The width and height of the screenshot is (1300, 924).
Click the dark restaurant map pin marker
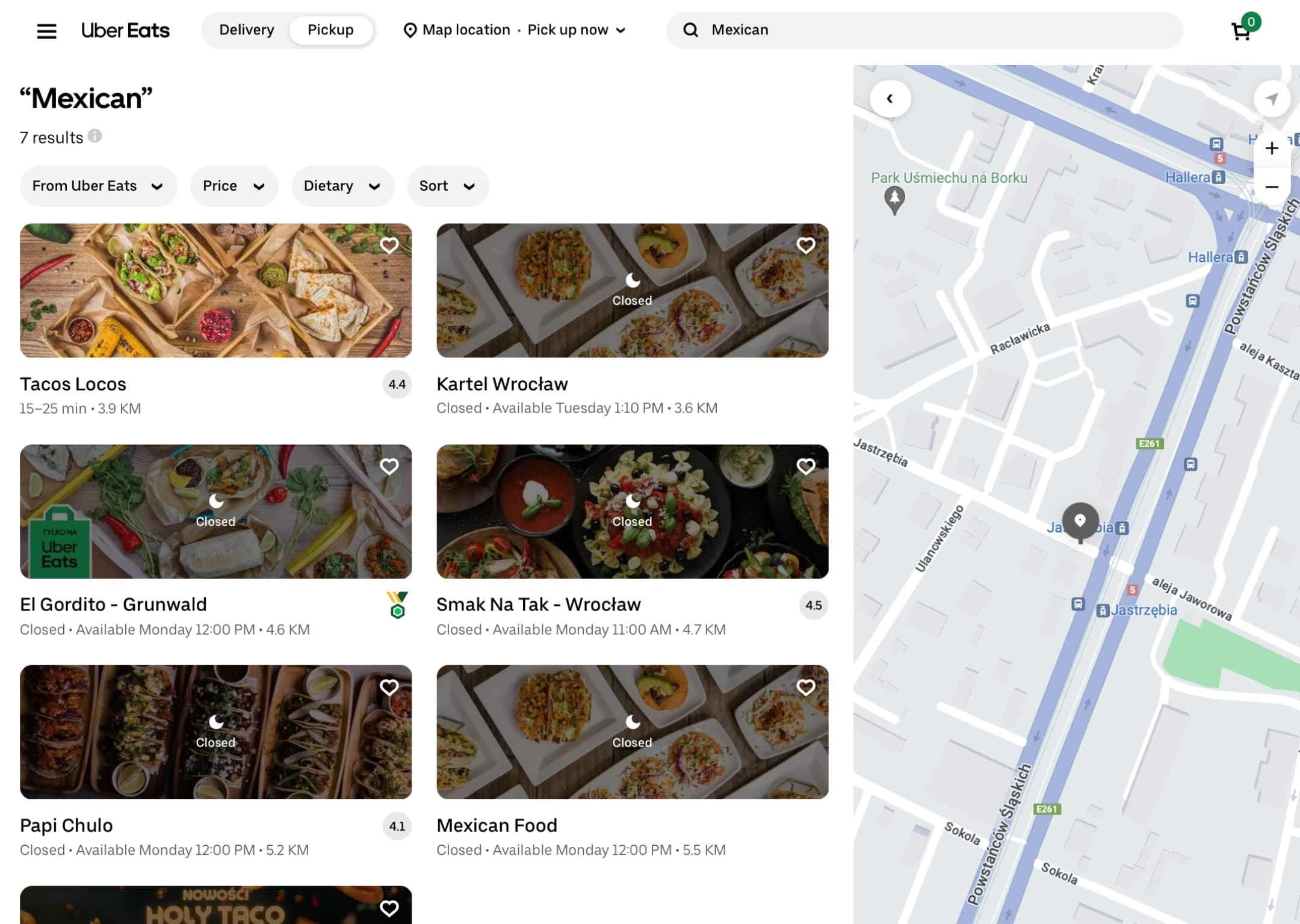coord(1080,522)
